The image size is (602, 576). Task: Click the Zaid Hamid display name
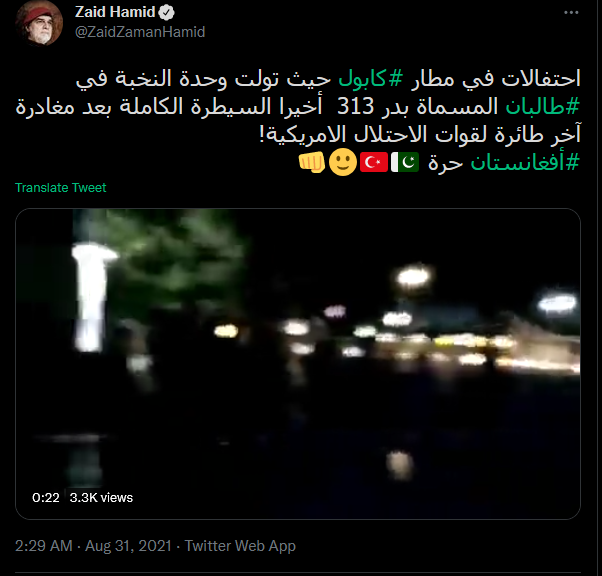(115, 12)
